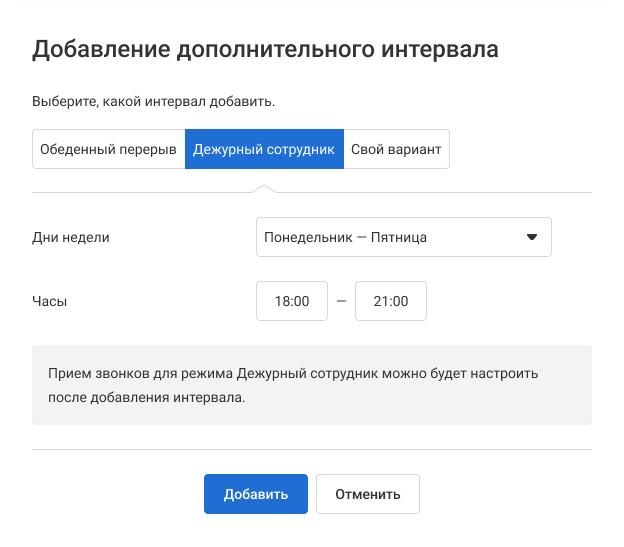The width and height of the screenshot is (624, 547).
Task: Click the black dropdown arrow triangle
Action: click(531, 237)
